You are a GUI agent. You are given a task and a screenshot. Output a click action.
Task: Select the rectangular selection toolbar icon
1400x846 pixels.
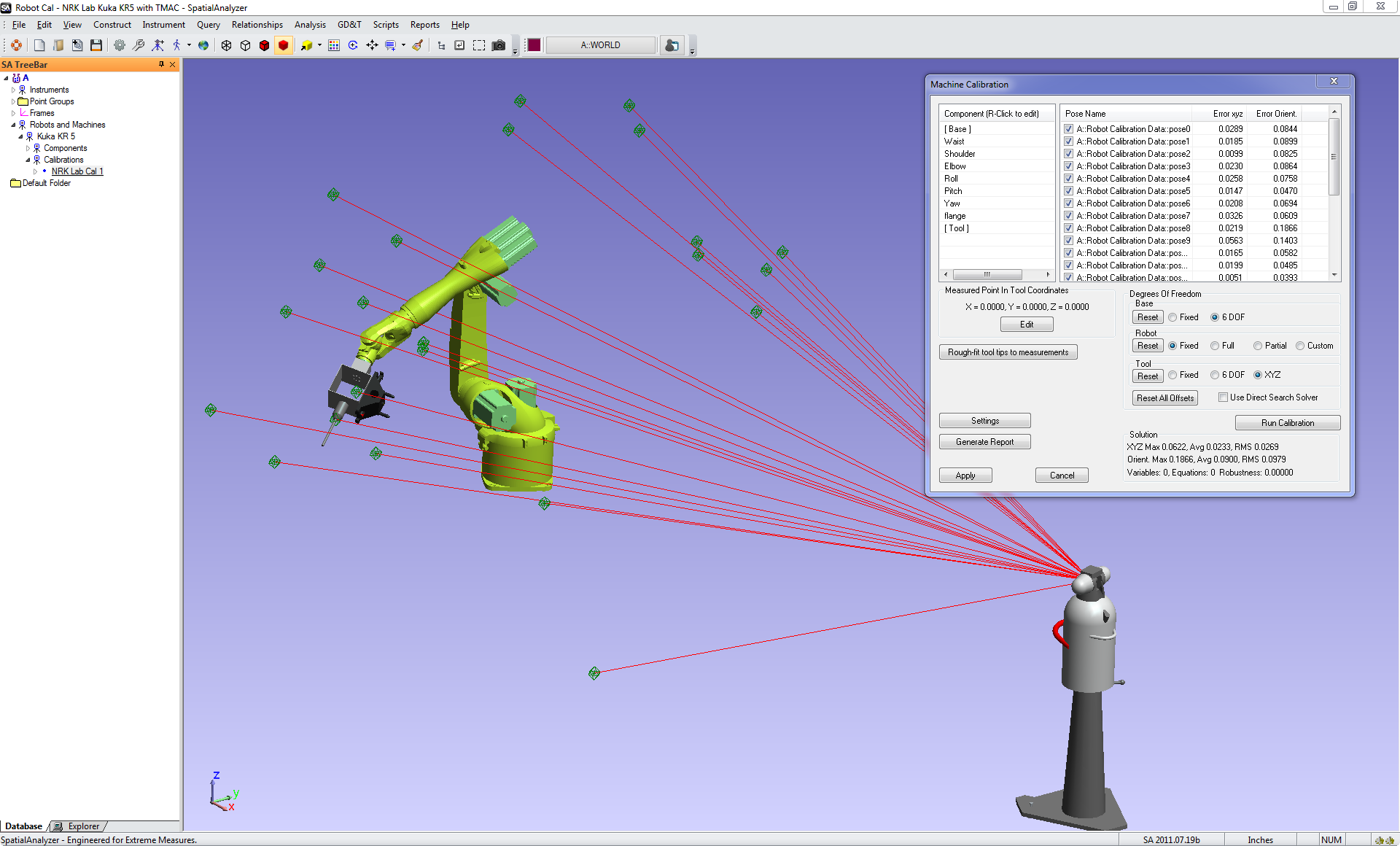479,45
